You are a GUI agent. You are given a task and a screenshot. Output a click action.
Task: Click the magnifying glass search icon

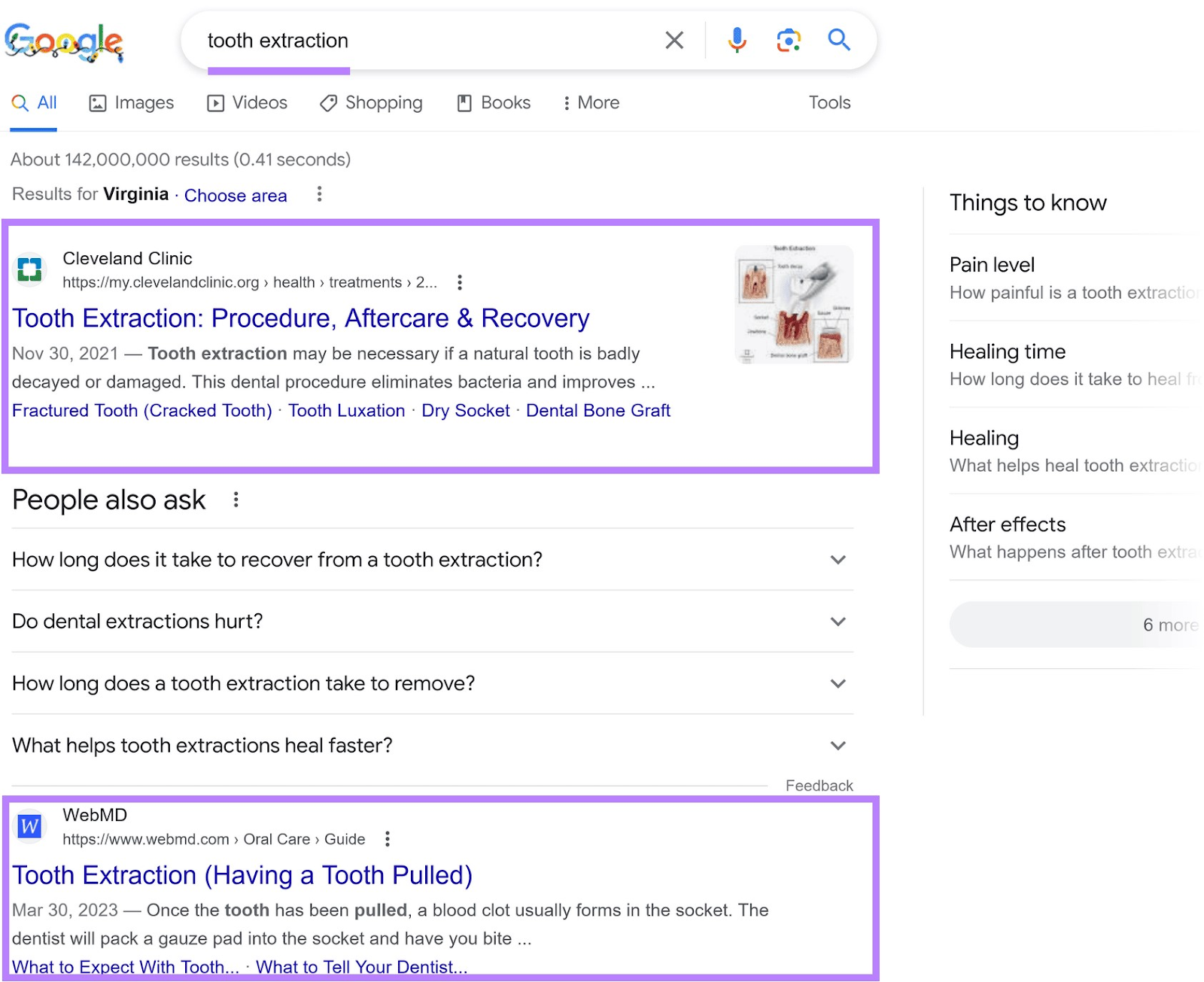[x=838, y=41]
